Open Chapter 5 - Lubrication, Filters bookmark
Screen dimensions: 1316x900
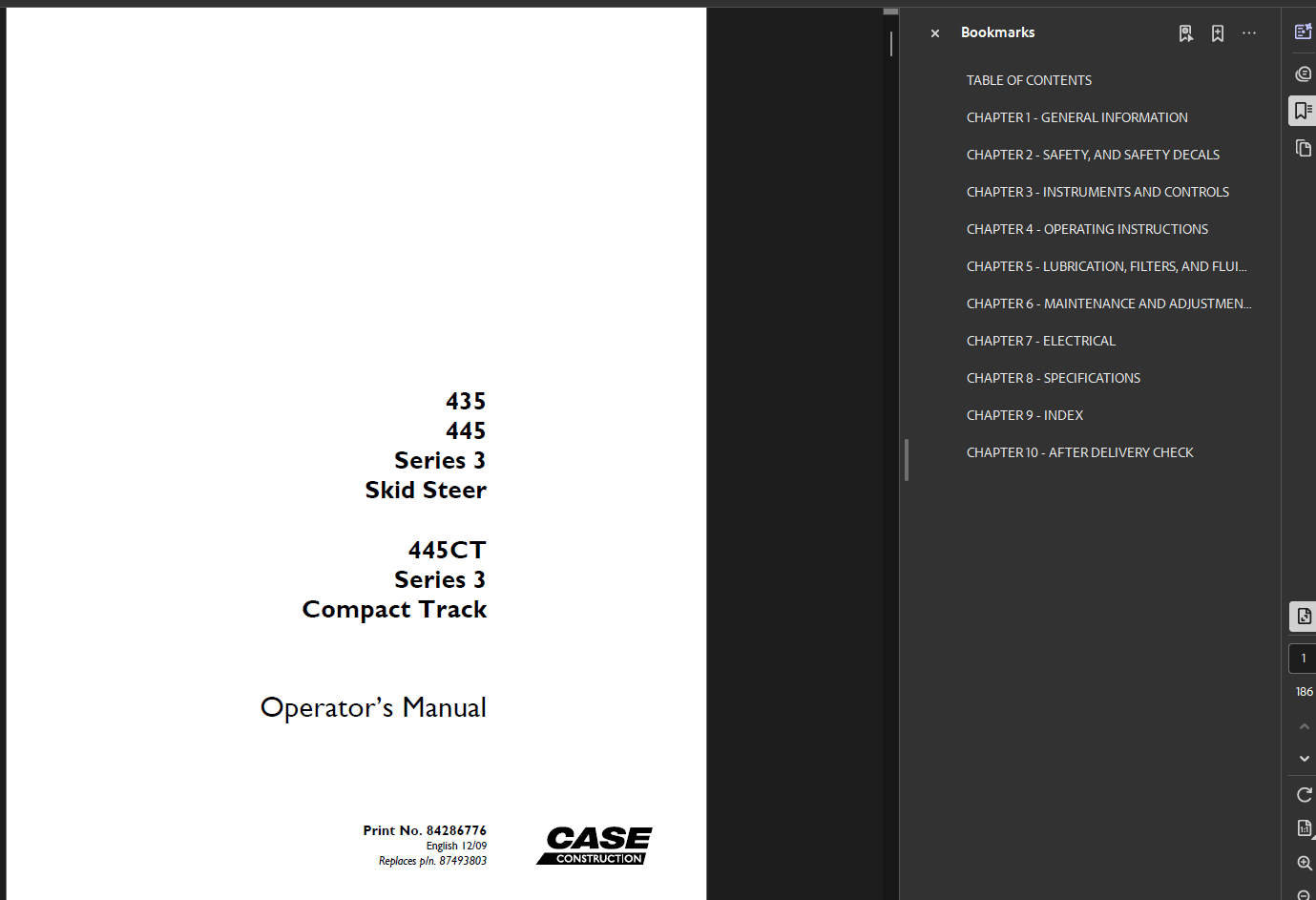click(x=1106, y=266)
